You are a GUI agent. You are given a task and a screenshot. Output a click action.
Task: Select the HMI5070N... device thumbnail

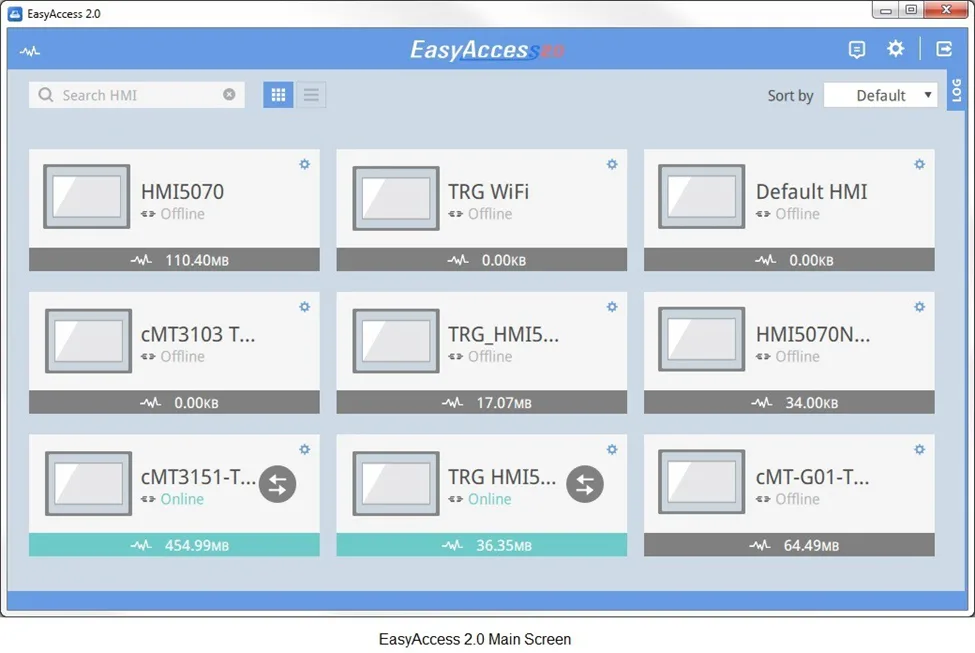point(701,339)
